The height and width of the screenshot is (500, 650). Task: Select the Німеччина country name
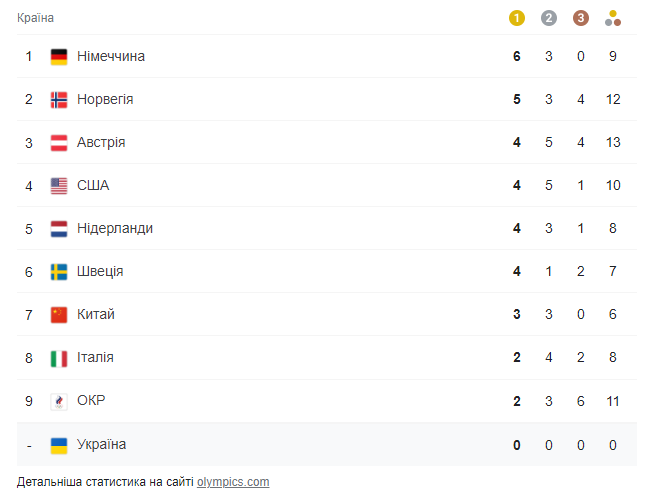coord(111,57)
